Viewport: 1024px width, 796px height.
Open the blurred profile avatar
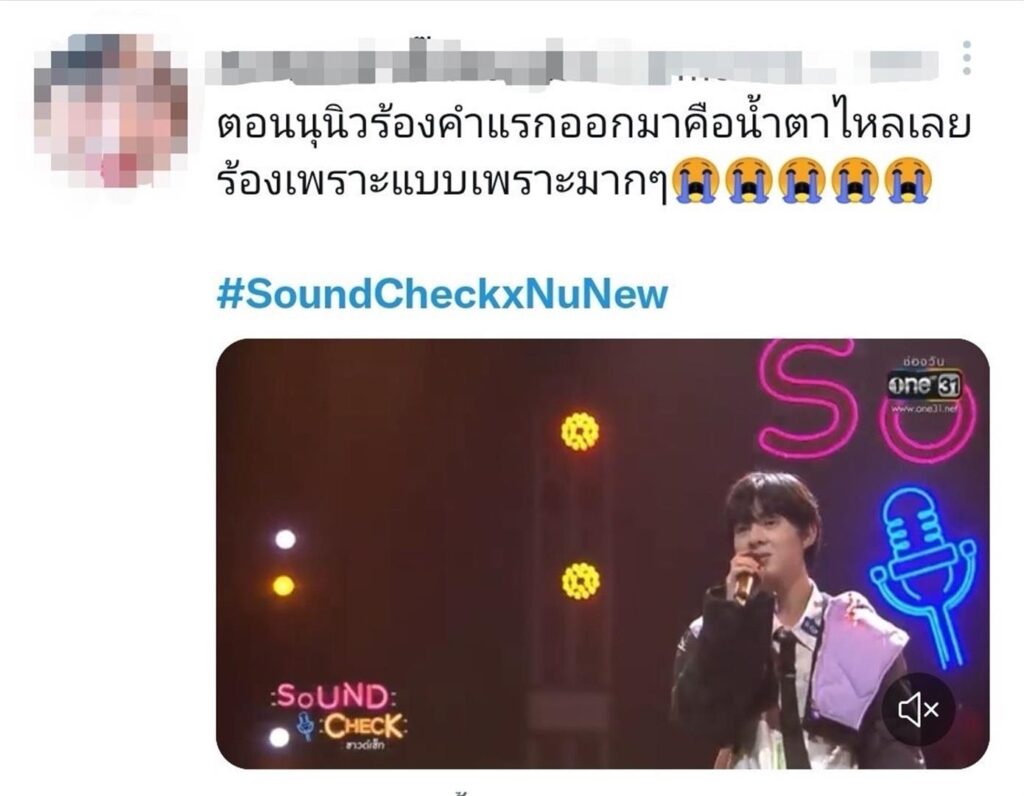point(110,110)
